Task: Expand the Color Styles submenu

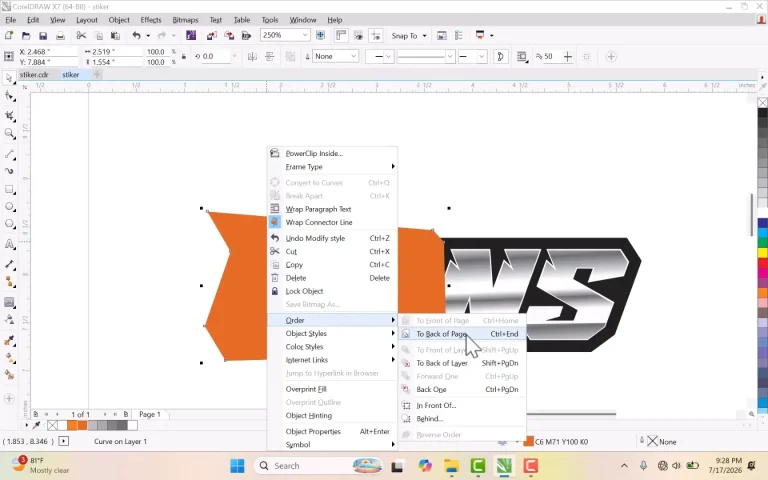Action: pyautogui.click(x=332, y=346)
